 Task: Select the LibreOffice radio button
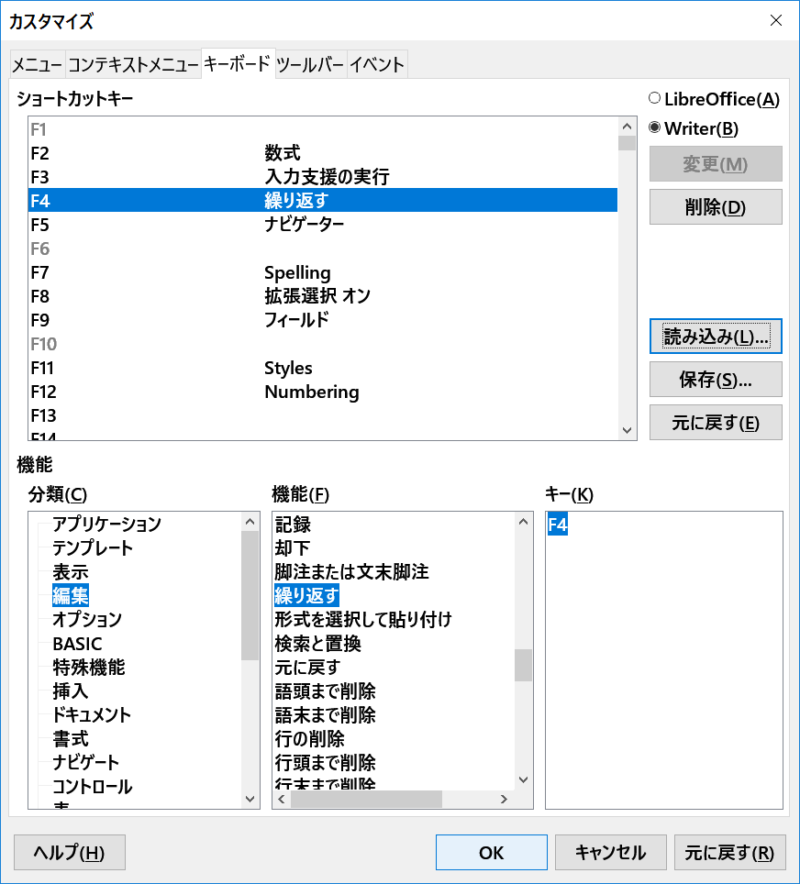pos(655,98)
